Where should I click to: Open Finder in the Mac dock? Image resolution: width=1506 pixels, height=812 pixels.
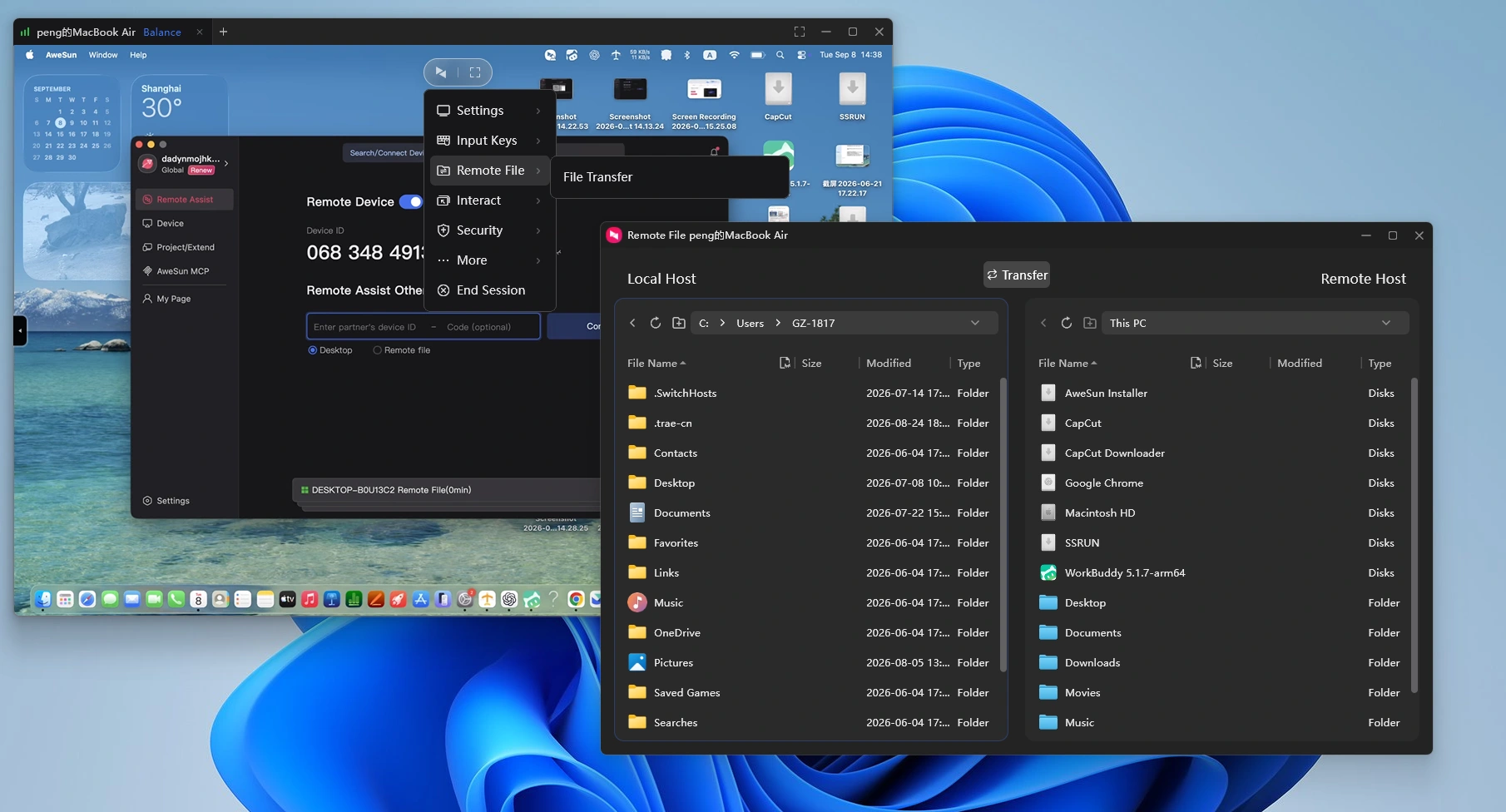[x=42, y=599]
